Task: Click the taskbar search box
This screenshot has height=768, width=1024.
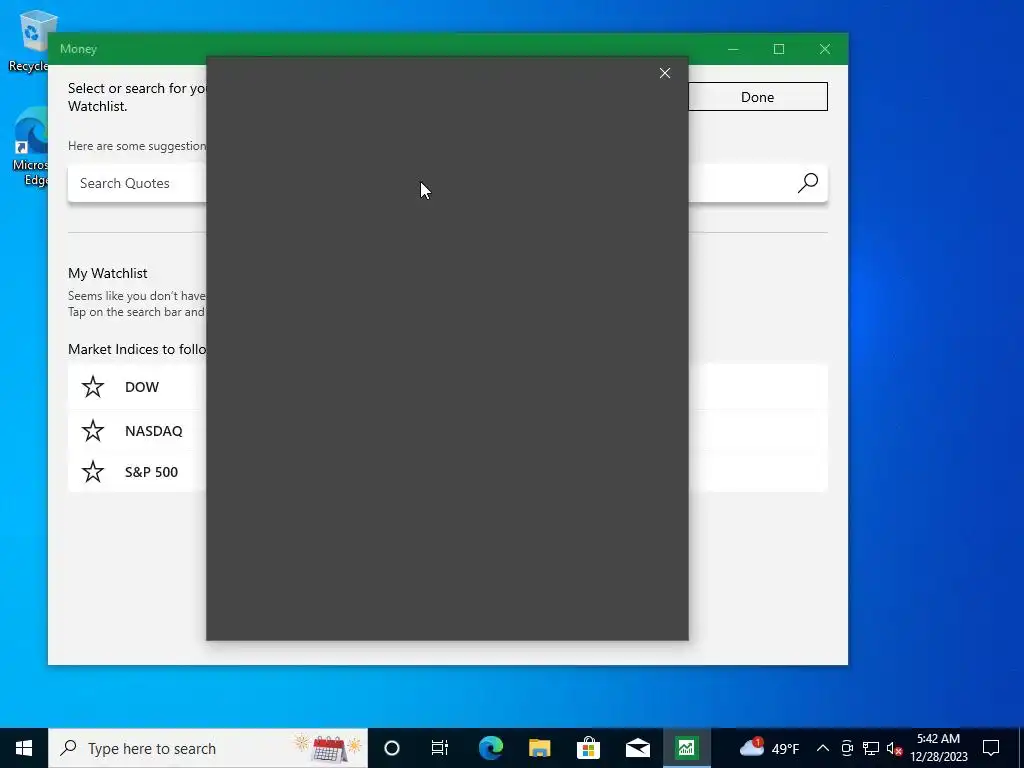Action: (x=208, y=748)
